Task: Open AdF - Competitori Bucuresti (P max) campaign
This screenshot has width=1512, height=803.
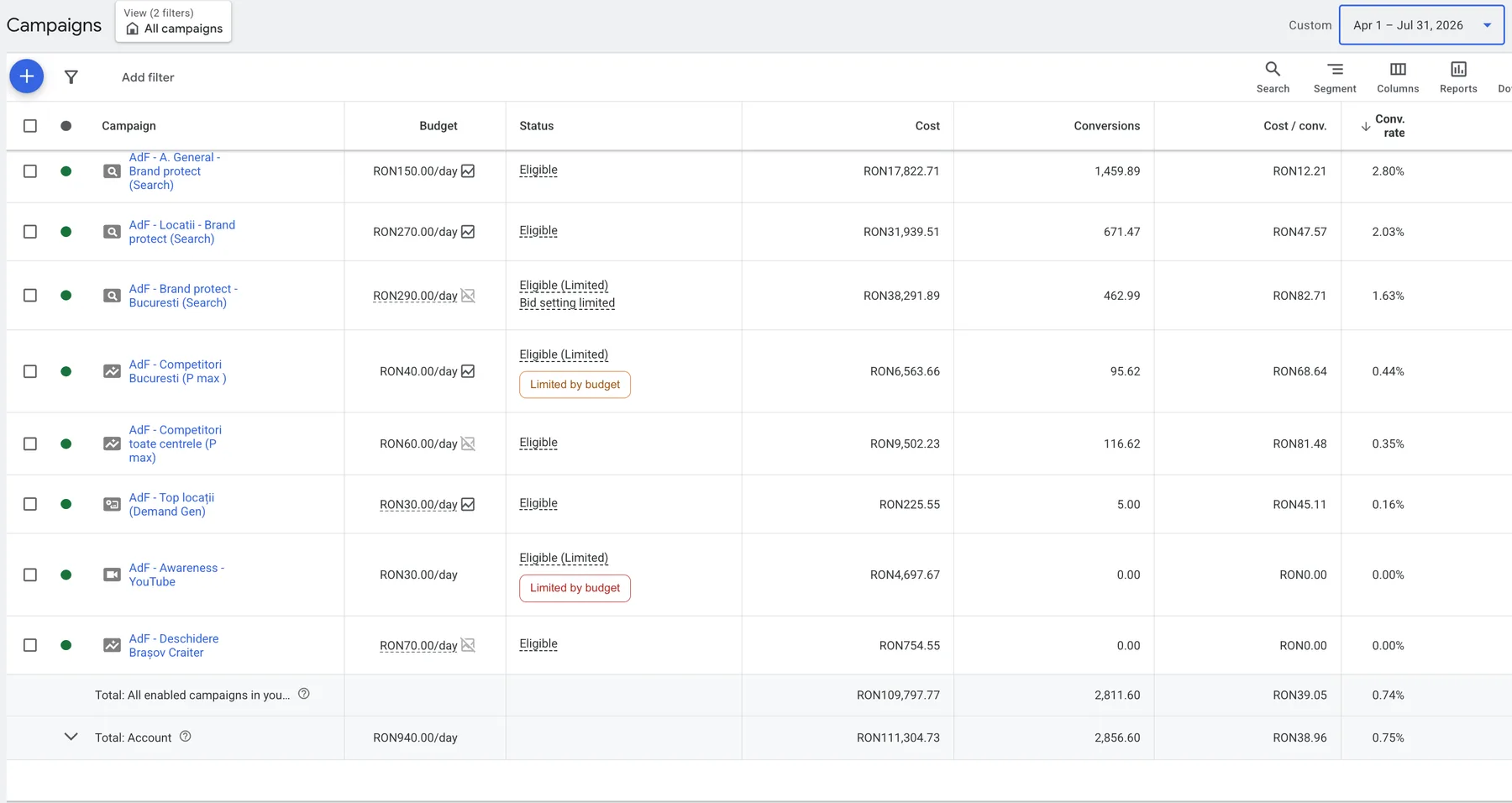Action: (177, 371)
